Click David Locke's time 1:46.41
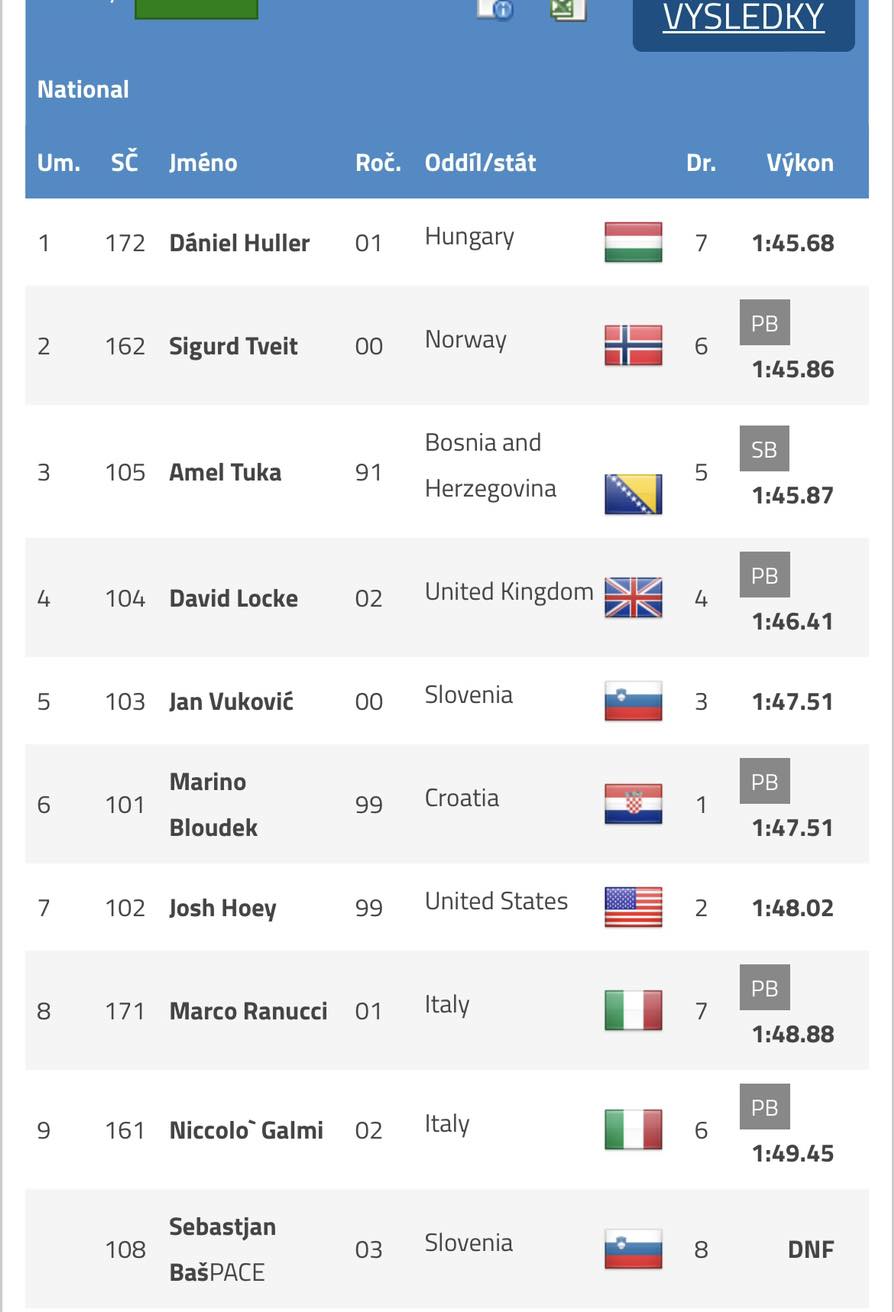 792,621
